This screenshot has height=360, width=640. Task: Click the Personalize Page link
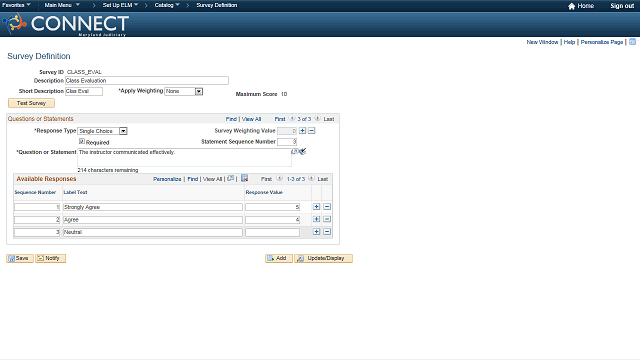point(602,42)
